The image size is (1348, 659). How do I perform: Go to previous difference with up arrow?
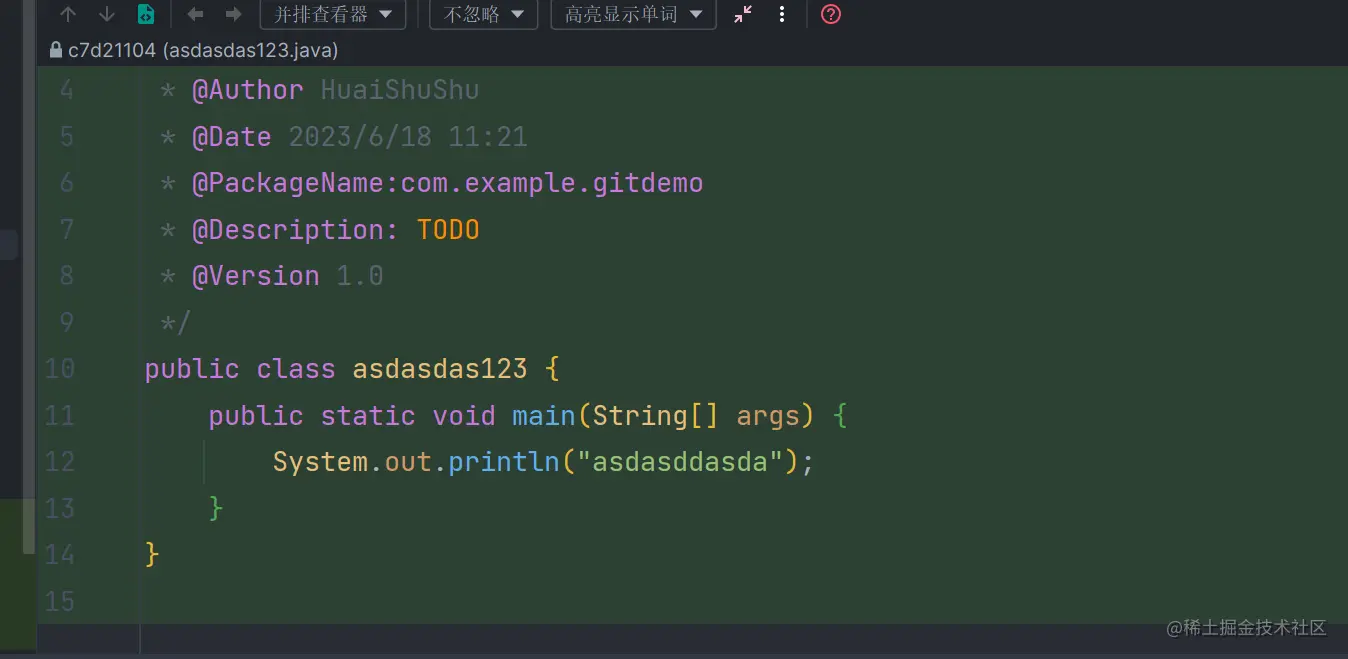click(x=68, y=15)
